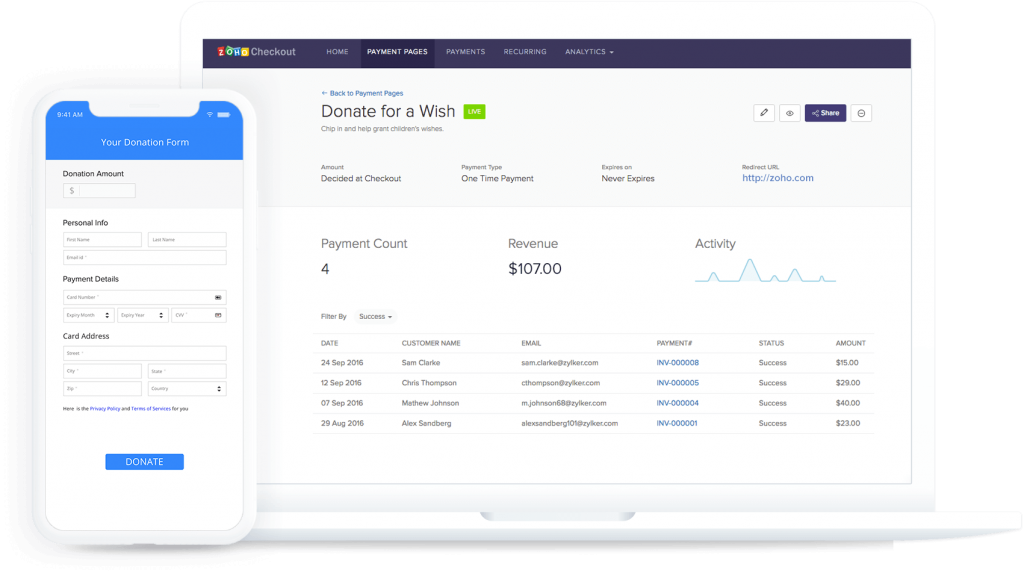Click the CVV help card icon

coord(218,315)
